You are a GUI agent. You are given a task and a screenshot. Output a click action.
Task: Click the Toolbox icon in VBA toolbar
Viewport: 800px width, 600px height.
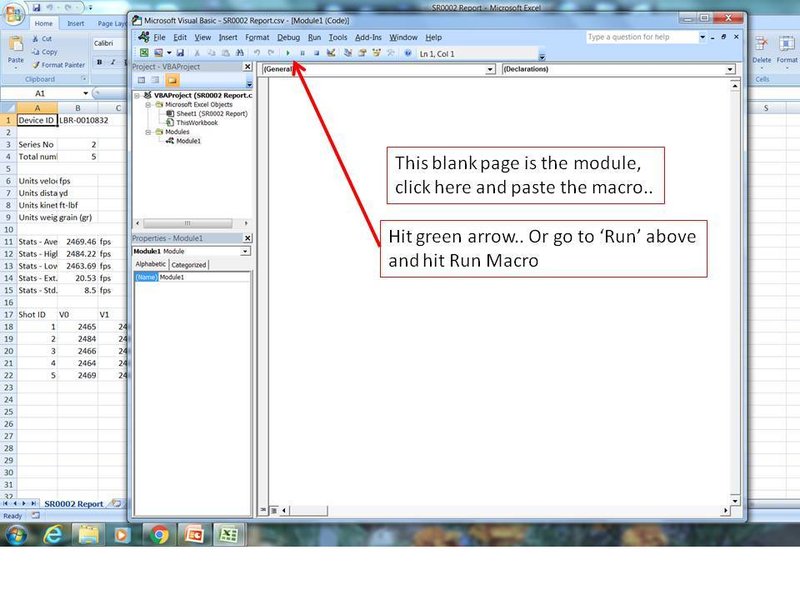pos(391,53)
